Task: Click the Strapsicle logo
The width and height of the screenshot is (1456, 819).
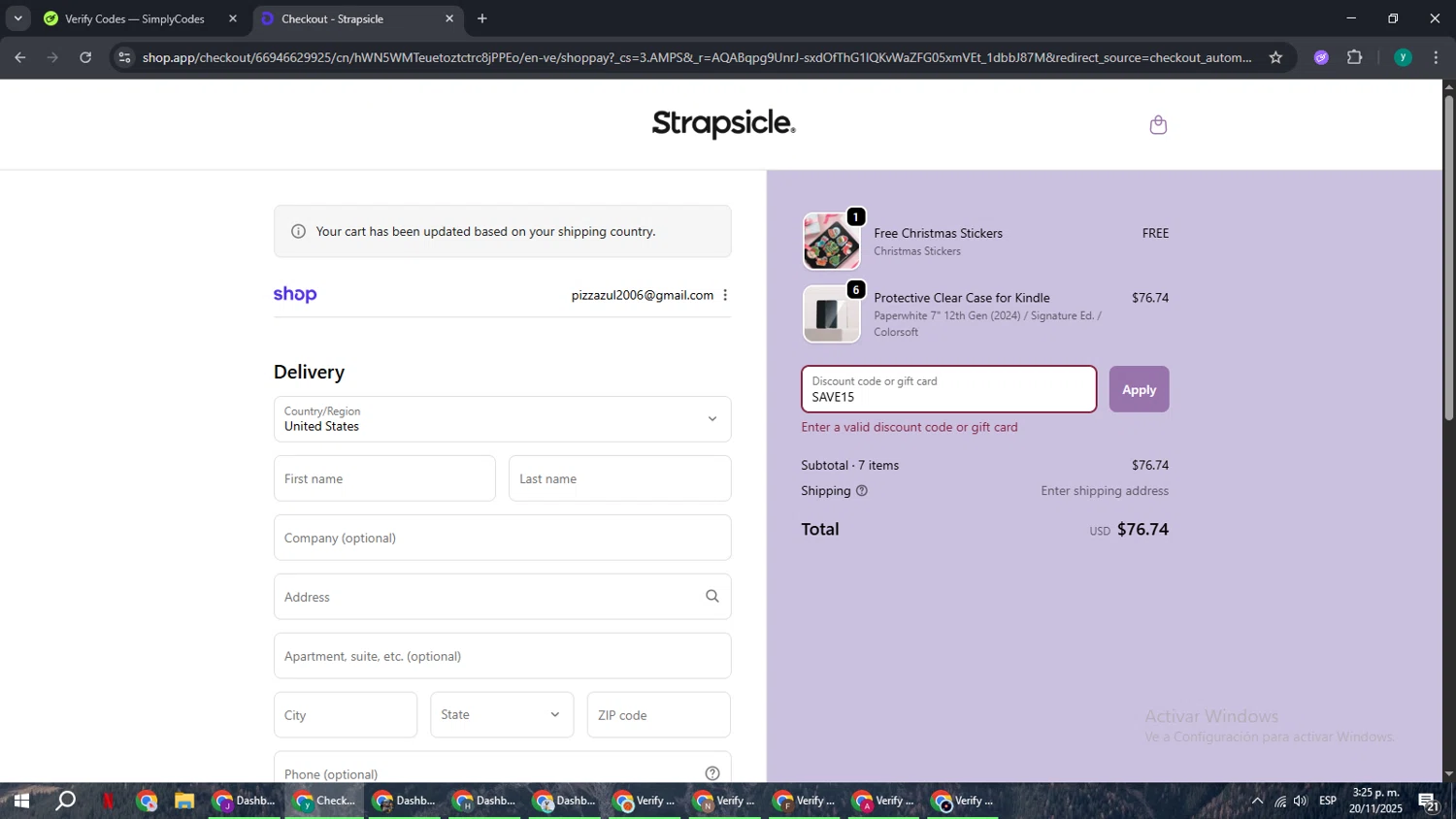Action: [x=723, y=123]
